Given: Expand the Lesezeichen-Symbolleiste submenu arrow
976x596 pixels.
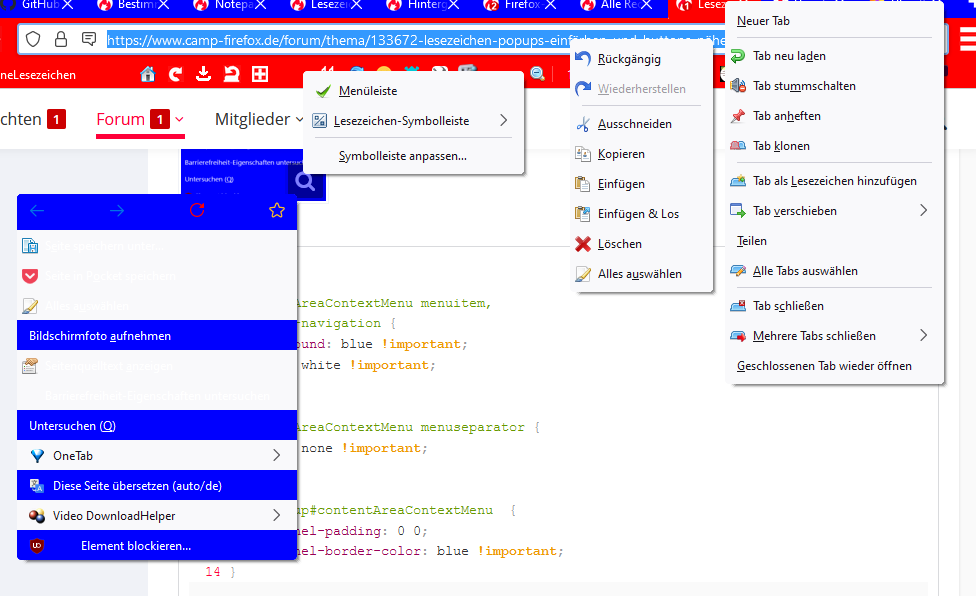Looking at the screenshot, I should (504, 120).
